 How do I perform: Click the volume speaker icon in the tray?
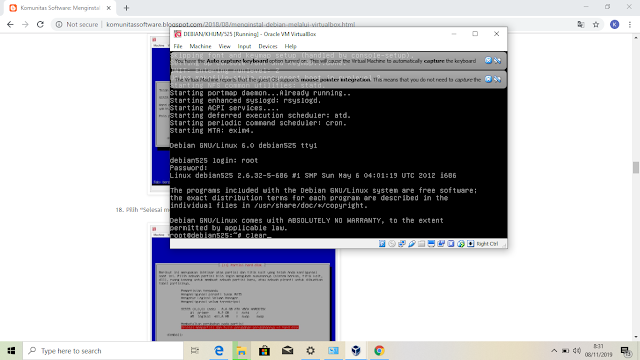577,351
